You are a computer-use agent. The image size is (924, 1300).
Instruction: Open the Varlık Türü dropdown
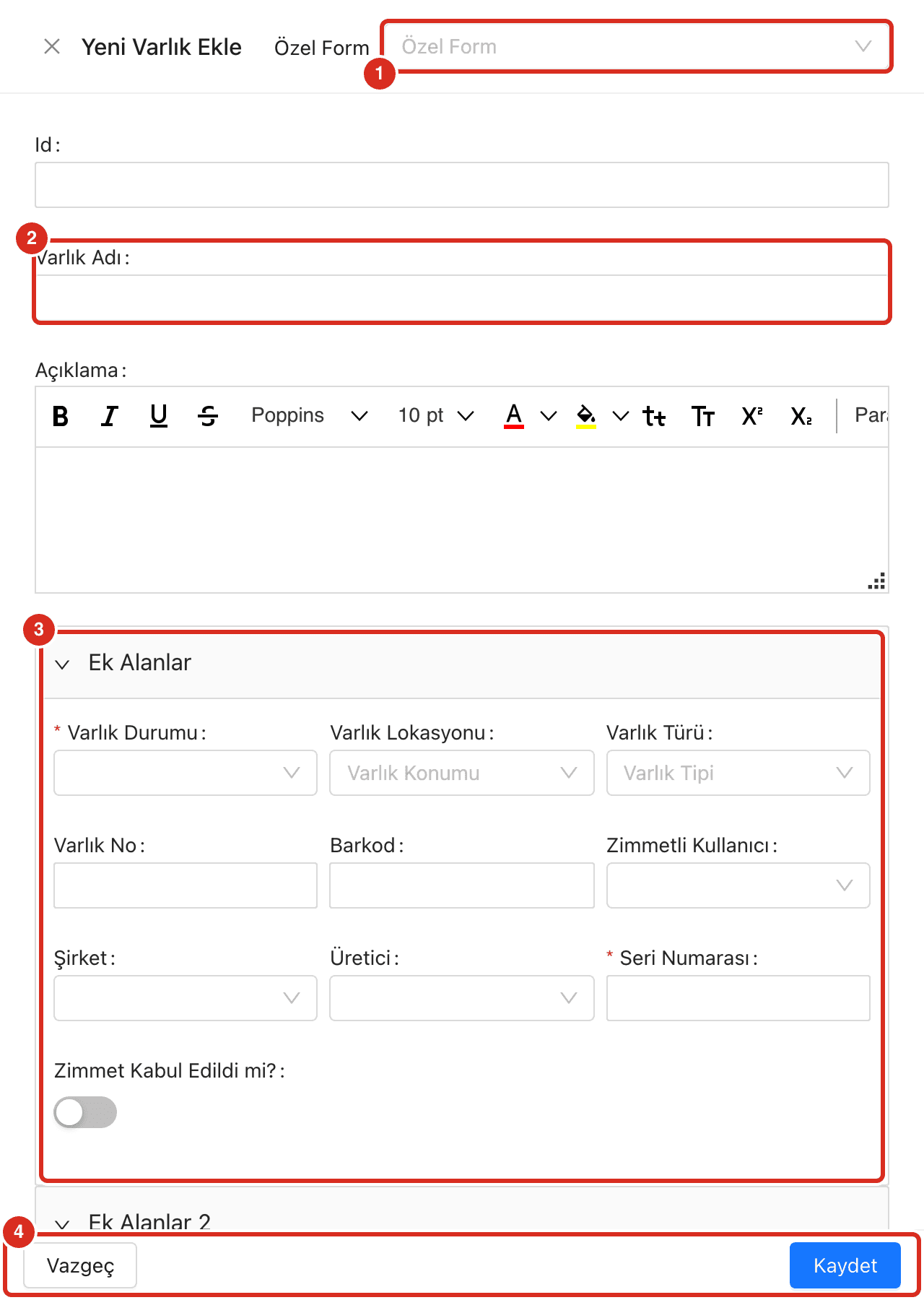(738, 773)
